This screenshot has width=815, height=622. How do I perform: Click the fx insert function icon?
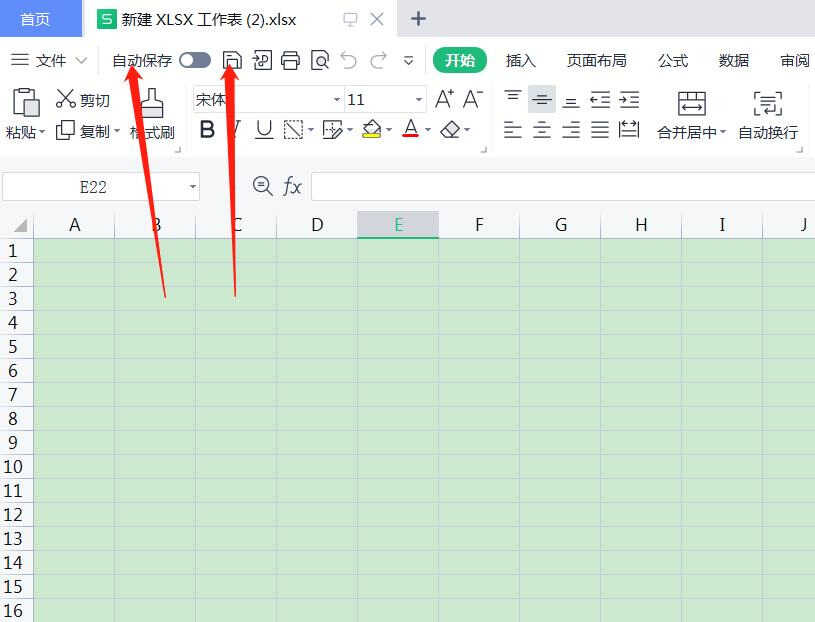pos(292,186)
